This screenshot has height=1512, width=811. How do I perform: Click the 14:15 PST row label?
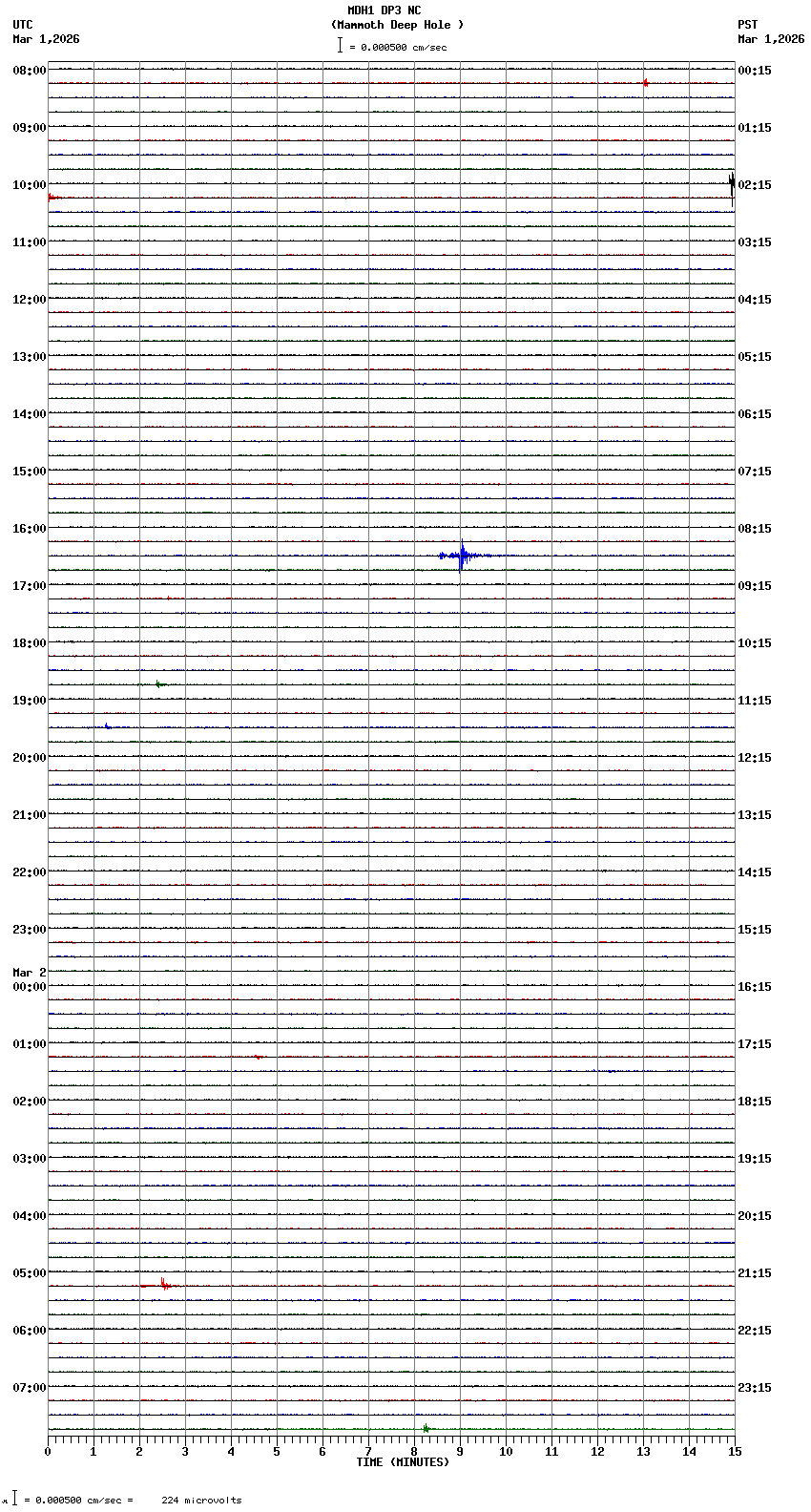[x=754, y=872]
